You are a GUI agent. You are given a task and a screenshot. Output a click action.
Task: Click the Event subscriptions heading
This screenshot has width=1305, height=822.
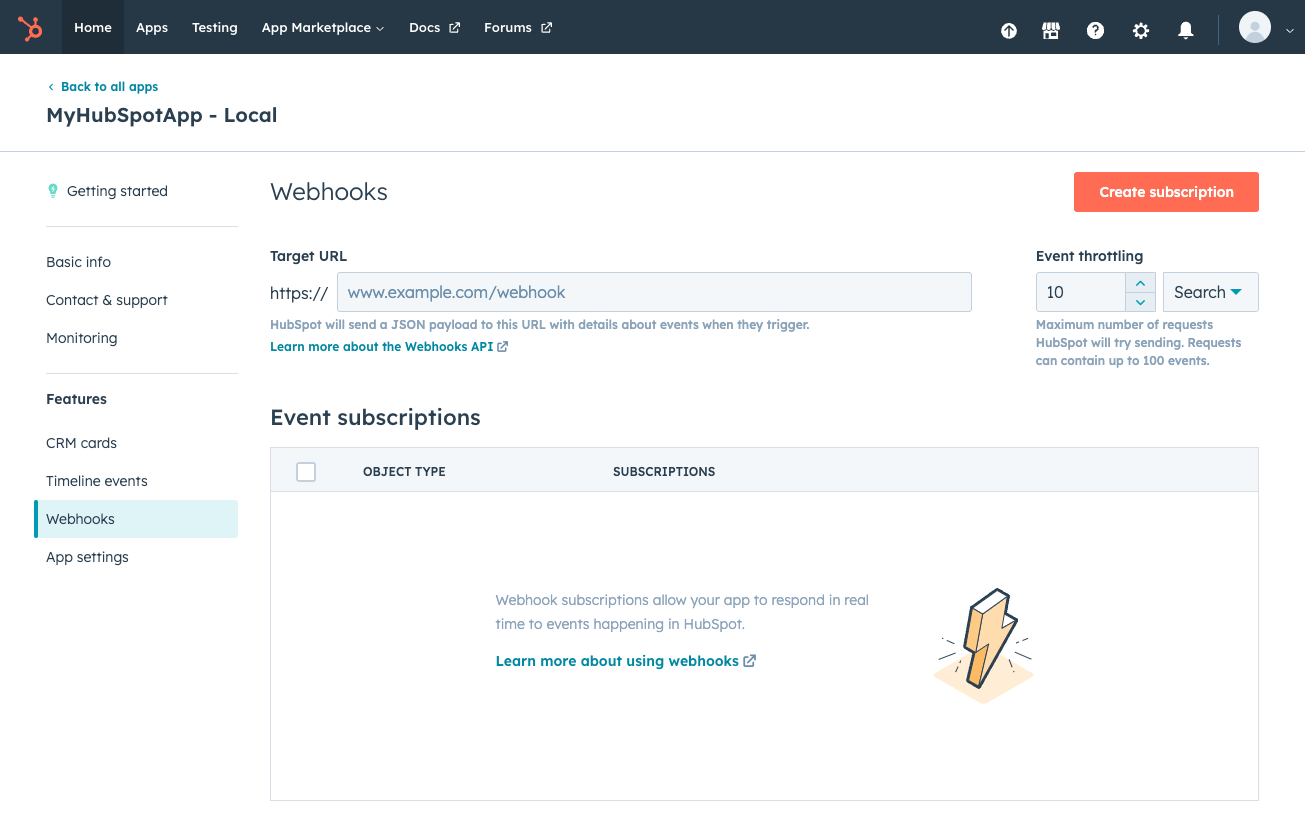(375, 418)
